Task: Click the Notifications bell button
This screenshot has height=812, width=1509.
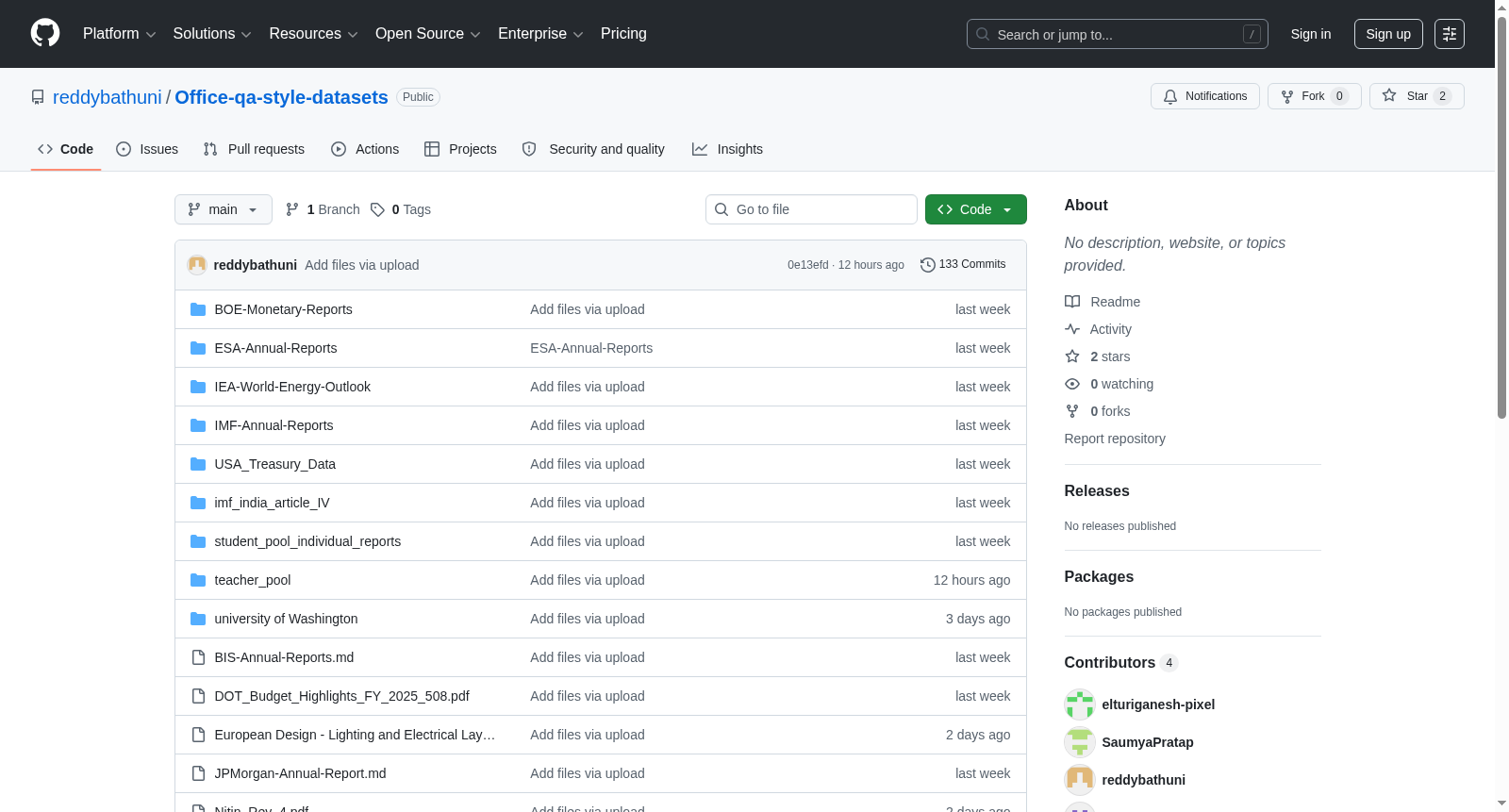Action: (x=1204, y=96)
